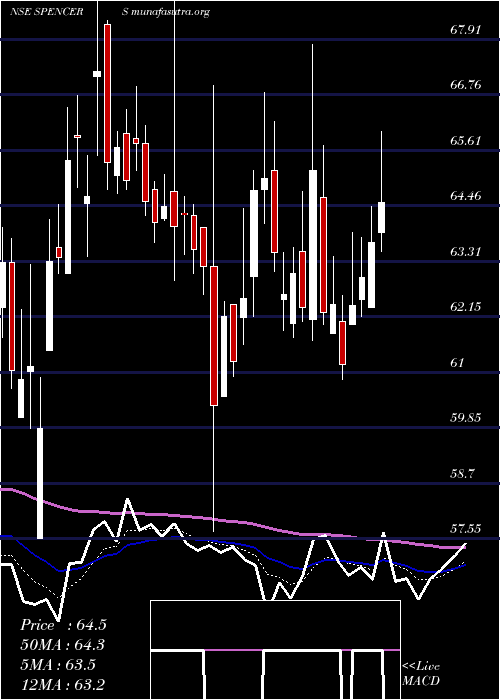Click the 5MA : 63.5 readout
The image size is (500, 700).
(x=58, y=665)
